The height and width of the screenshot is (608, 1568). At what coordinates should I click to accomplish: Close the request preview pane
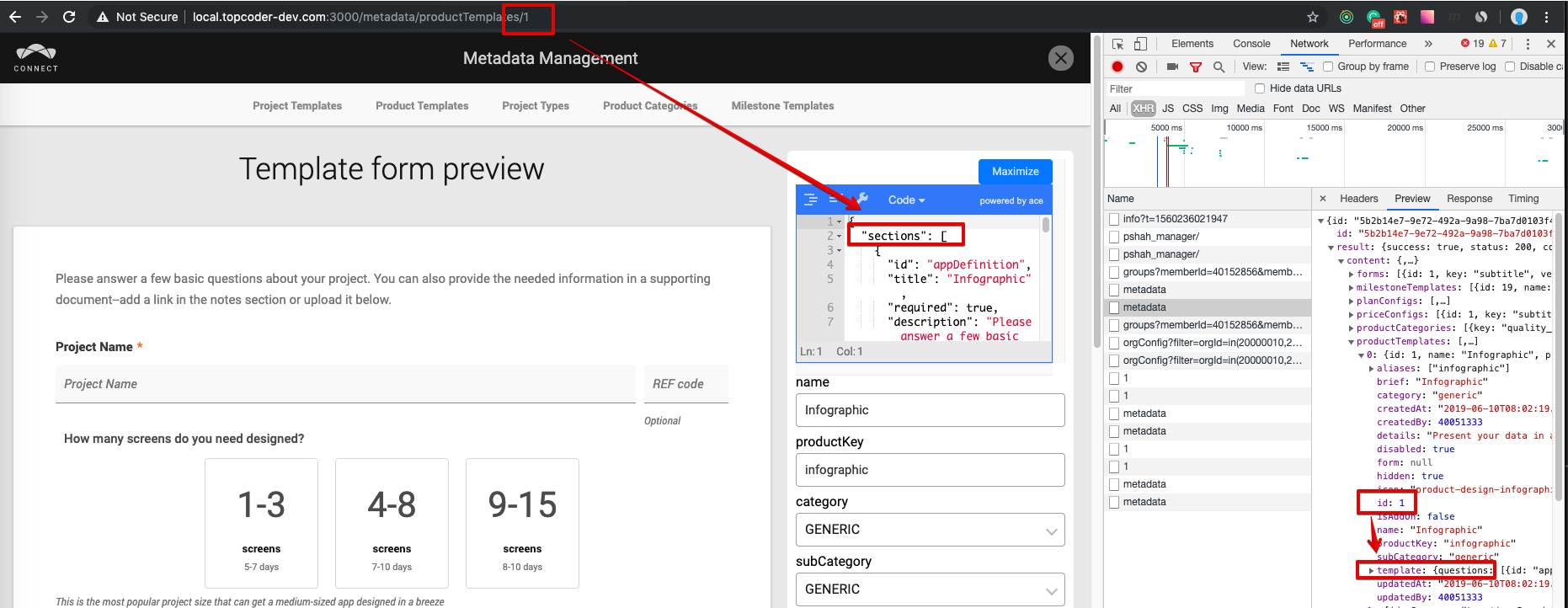pos(1323,199)
